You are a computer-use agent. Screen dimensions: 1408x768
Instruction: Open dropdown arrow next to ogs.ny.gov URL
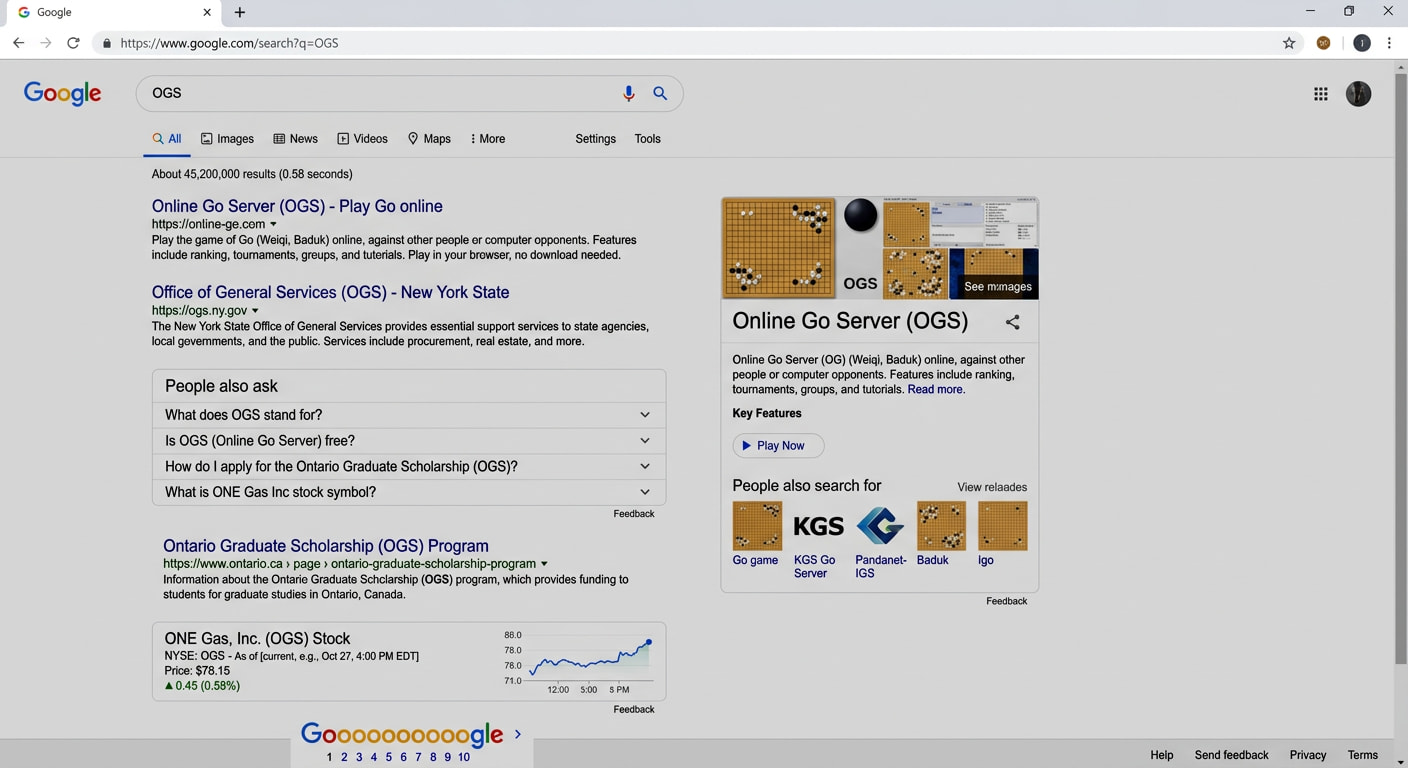pos(255,311)
